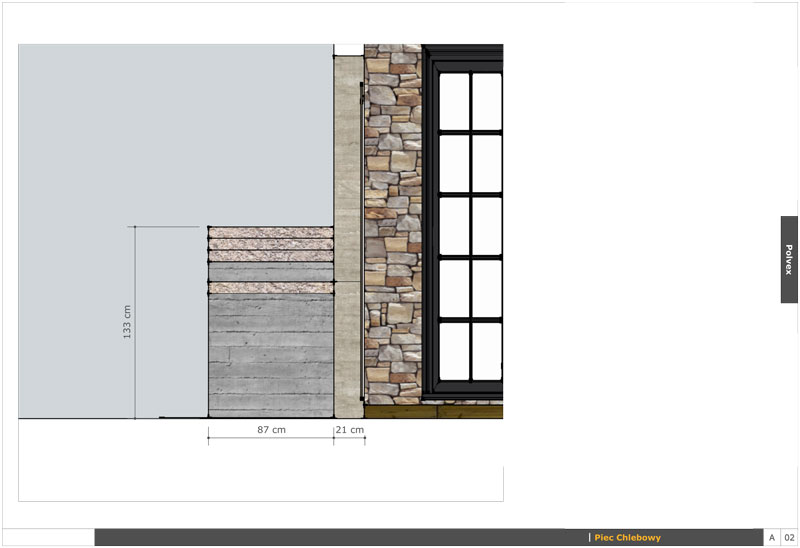Click the large board-formed concrete base block
The width and height of the screenshot is (800, 548).
pyautogui.click(x=270, y=356)
